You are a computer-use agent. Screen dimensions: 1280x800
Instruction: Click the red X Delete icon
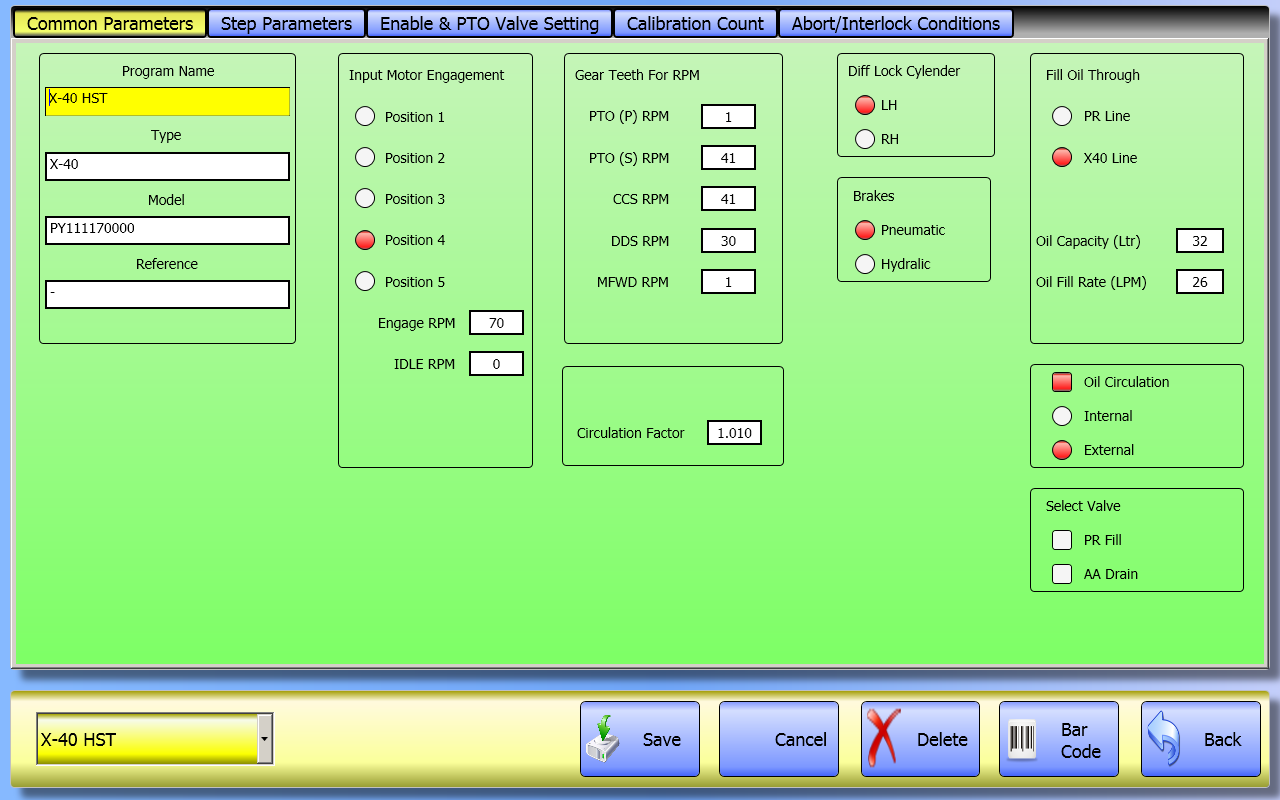click(x=884, y=739)
